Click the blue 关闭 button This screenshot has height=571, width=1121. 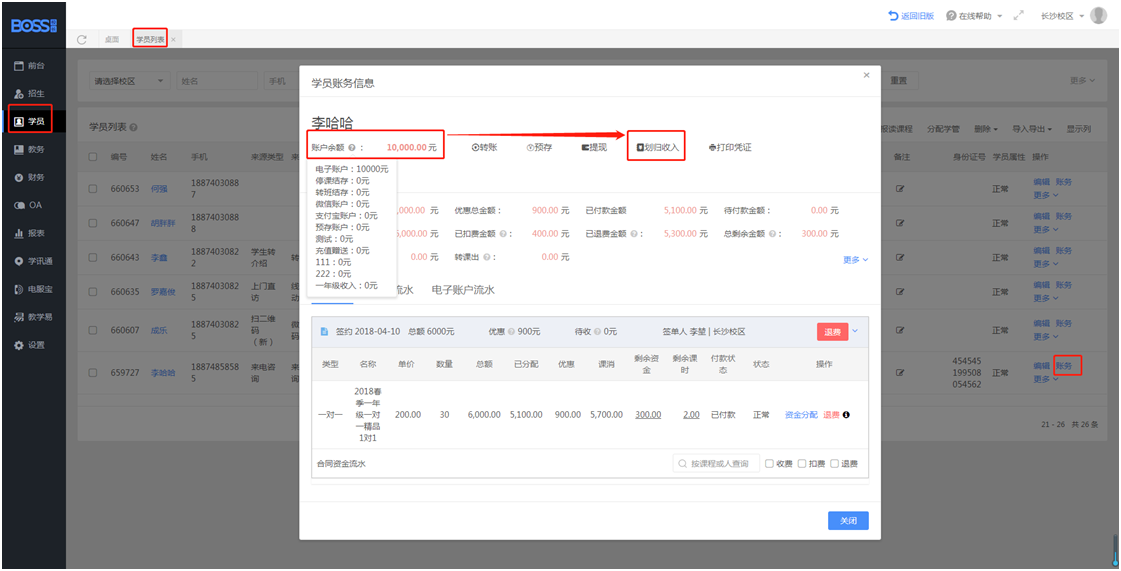coord(848,521)
